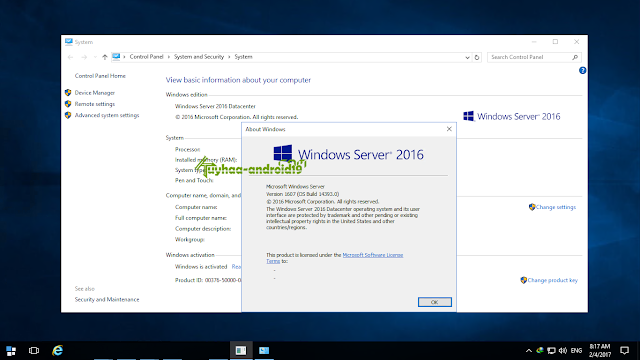Image resolution: width=640 pixels, height=360 pixels.
Task: Open the volume speaker tray icon
Action: (x=563, y=351)
